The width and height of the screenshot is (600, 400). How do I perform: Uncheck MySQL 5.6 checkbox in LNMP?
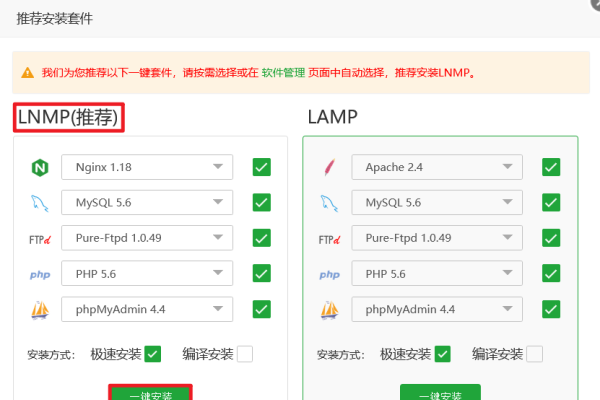tap(262, 202)
